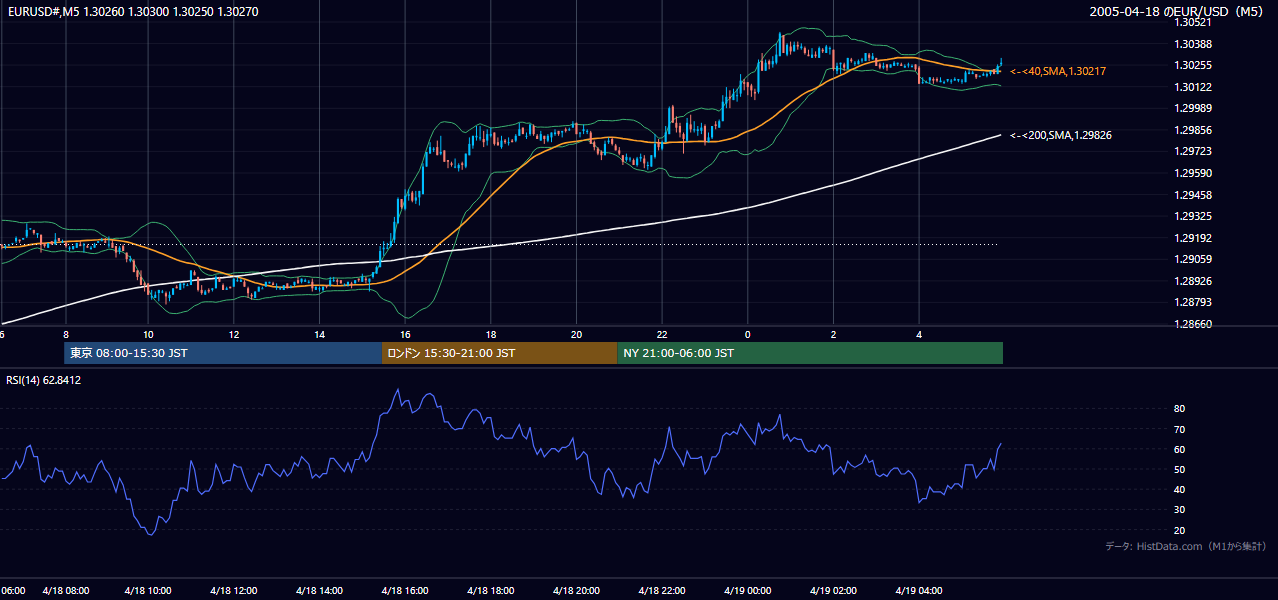The width and height of the screenshot is (1278, 600).
Task: Select the 東京 08:00-15:30 JST session bar
Action: click(222, 353)
